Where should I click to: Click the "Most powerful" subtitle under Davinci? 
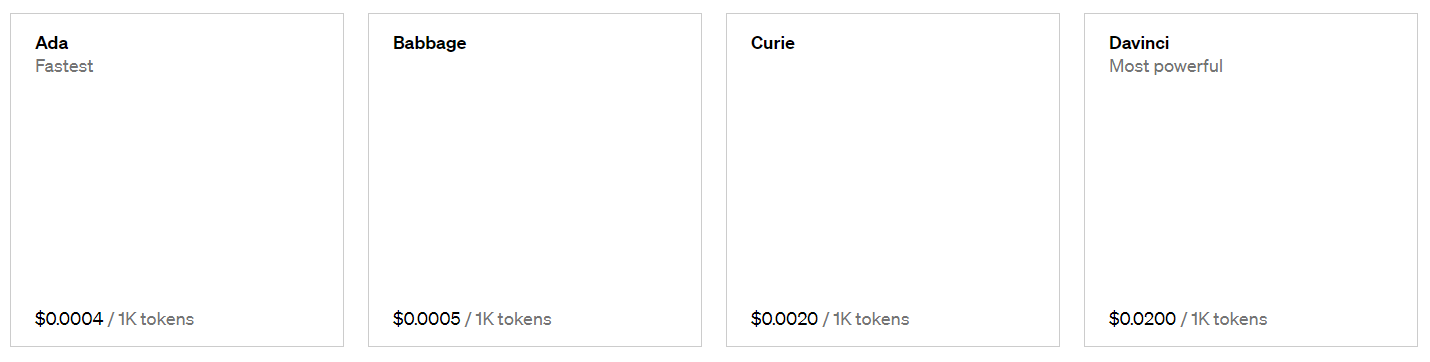point(1166,66)
